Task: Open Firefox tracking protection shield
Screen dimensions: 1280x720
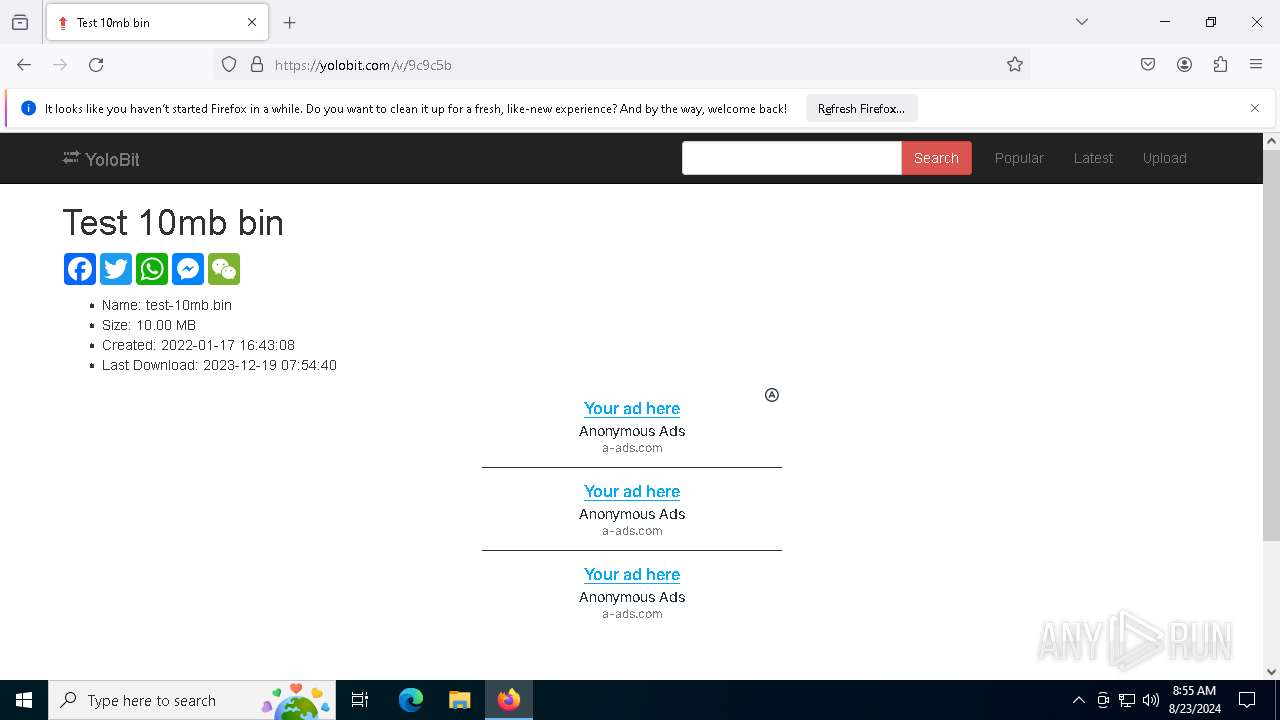Action: tap(229, 65)
